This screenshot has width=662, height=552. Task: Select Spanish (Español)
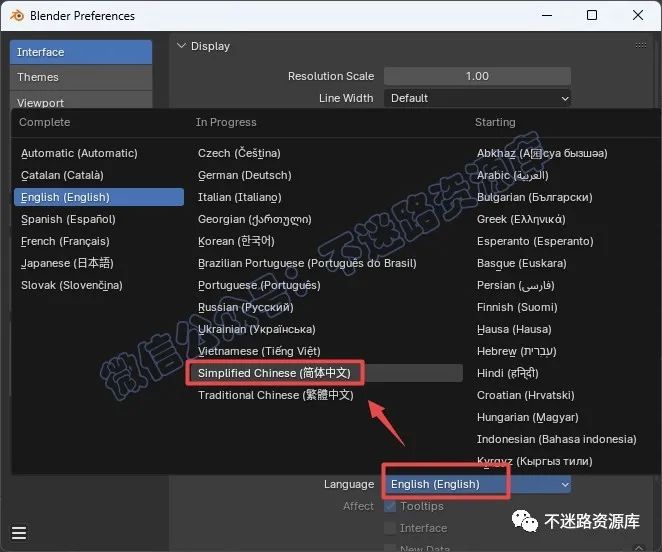pyautogui.click(x=99, y=219)
